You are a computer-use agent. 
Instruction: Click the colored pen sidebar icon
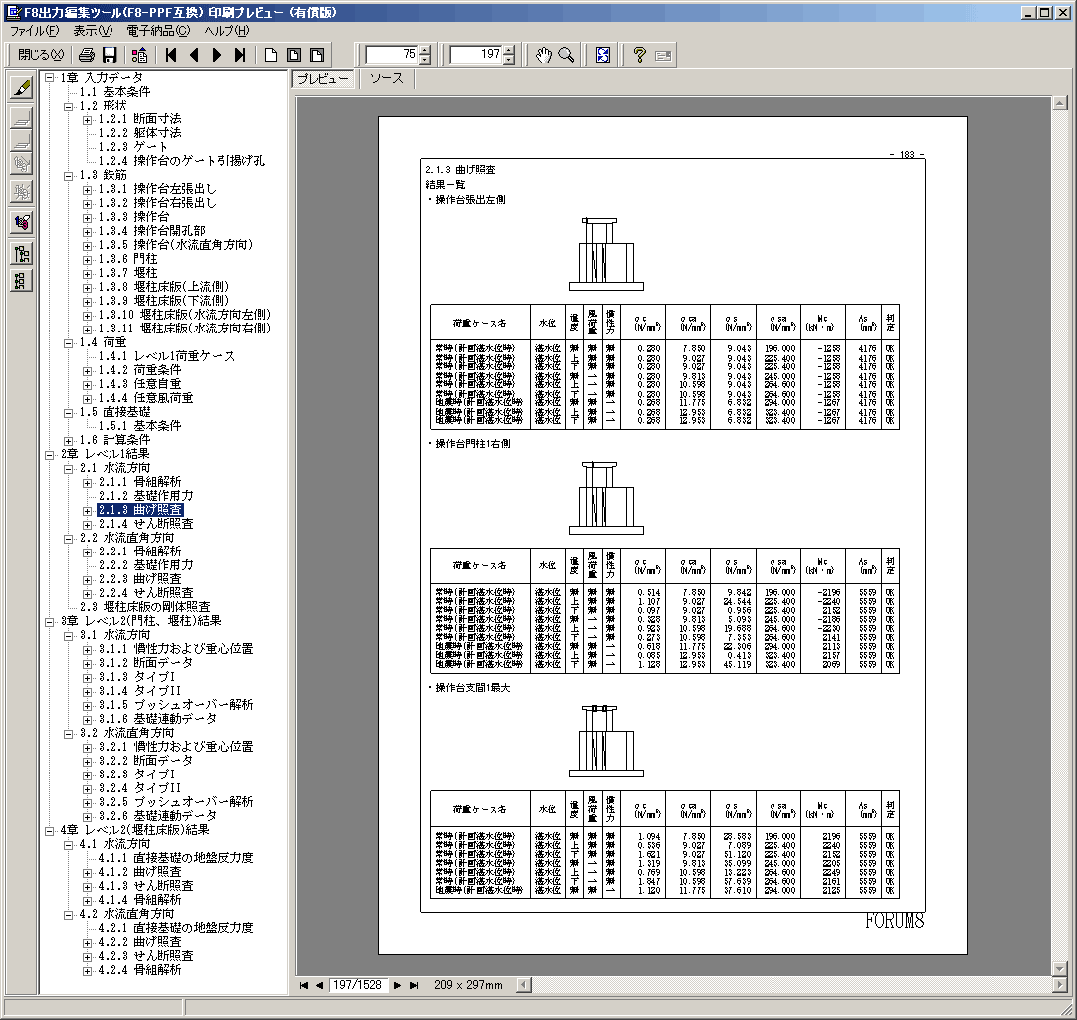(x=22, y=223)
